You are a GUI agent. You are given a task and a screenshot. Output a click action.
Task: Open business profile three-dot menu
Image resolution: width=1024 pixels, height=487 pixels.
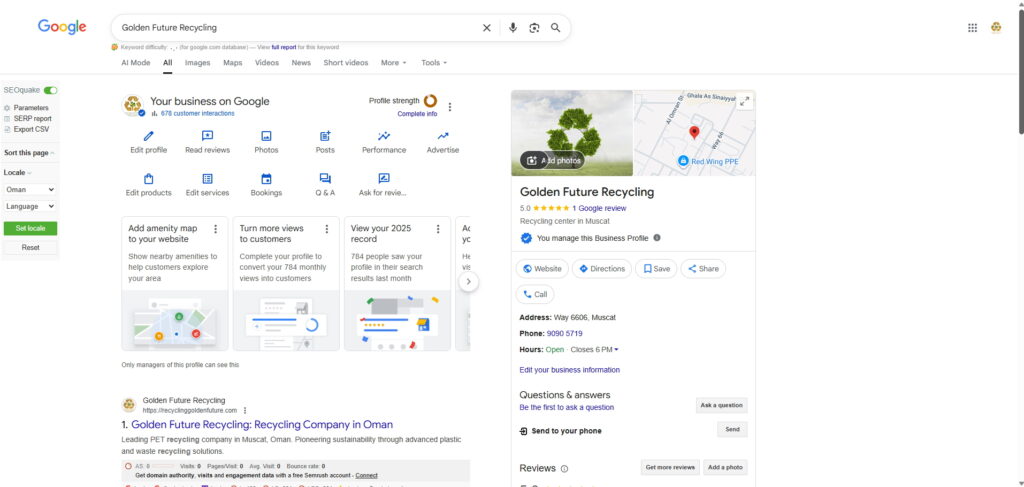click(449, 106)
